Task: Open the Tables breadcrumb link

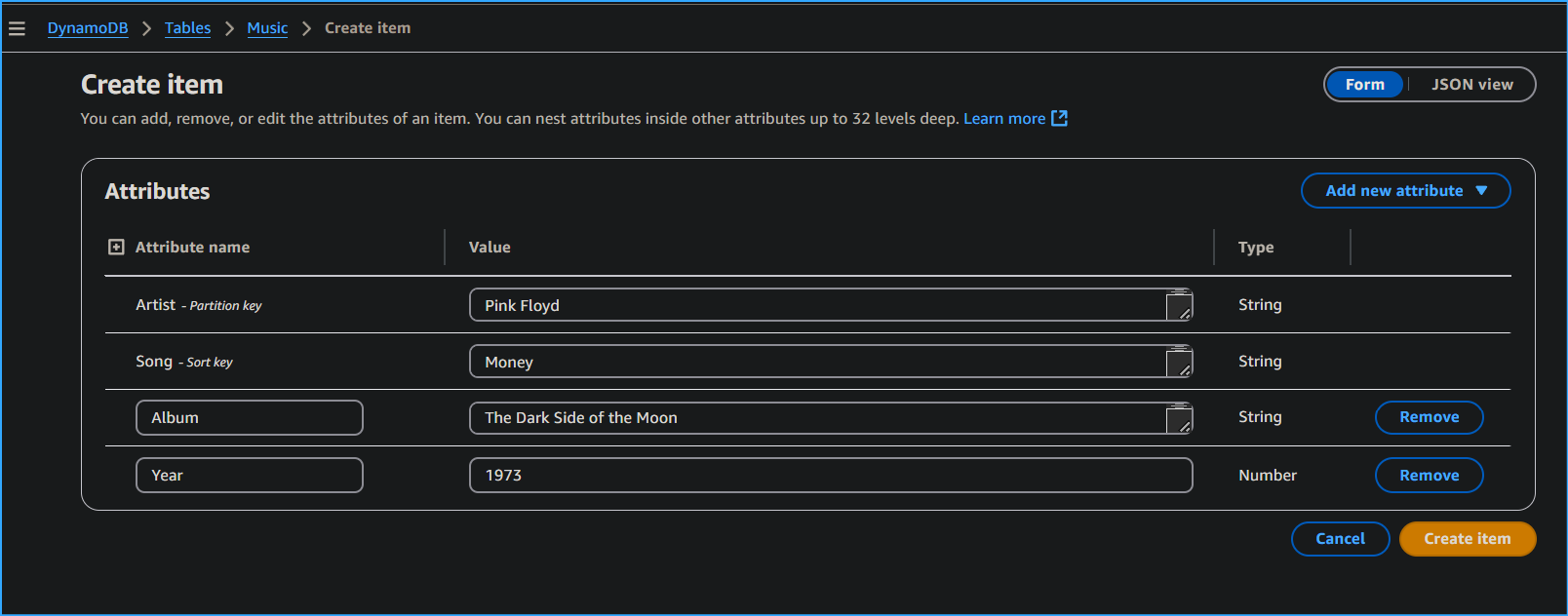Action: coord(187,28)
